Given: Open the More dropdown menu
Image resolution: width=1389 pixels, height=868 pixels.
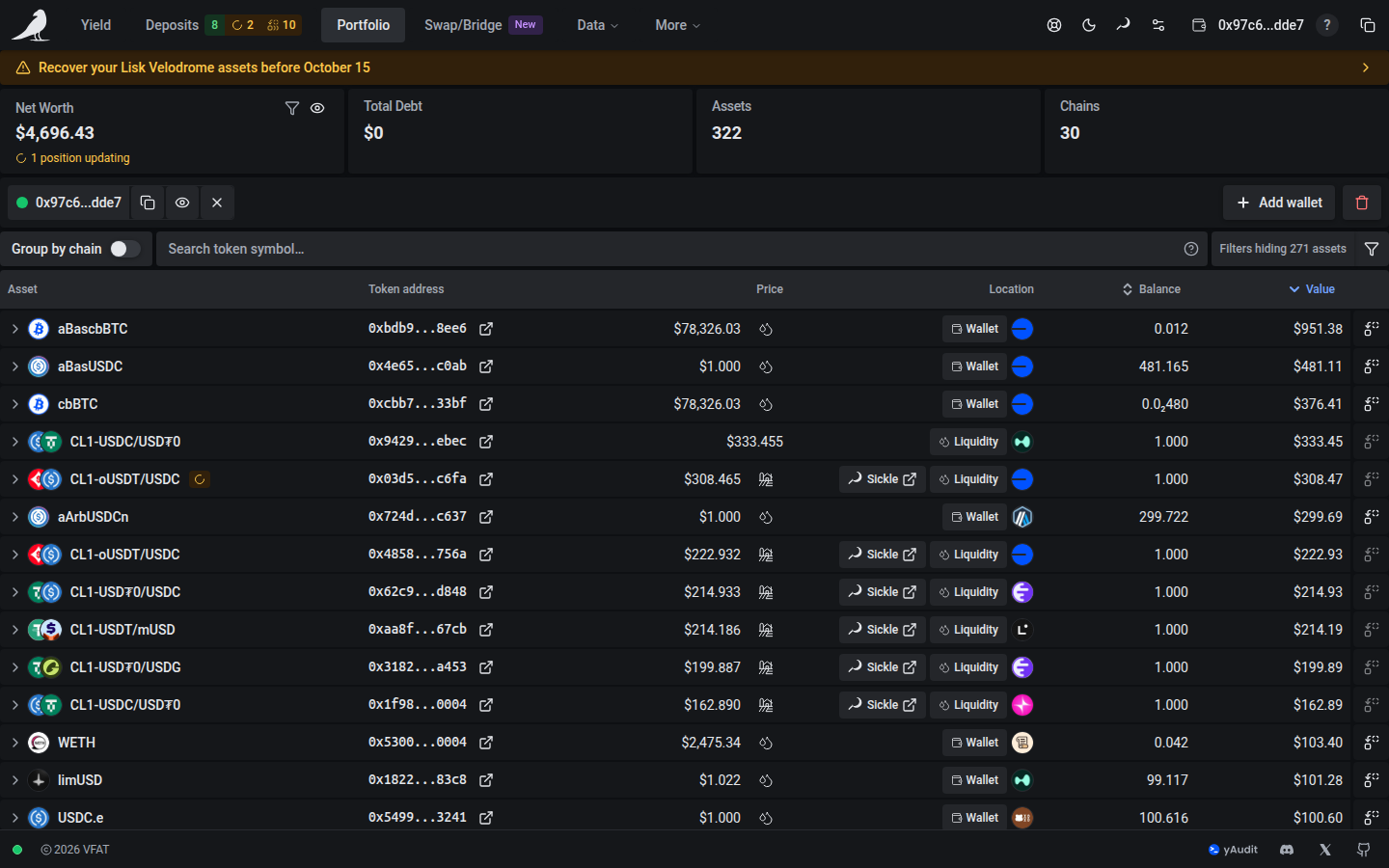Looking at the screenshot, I should coord(677,25).
